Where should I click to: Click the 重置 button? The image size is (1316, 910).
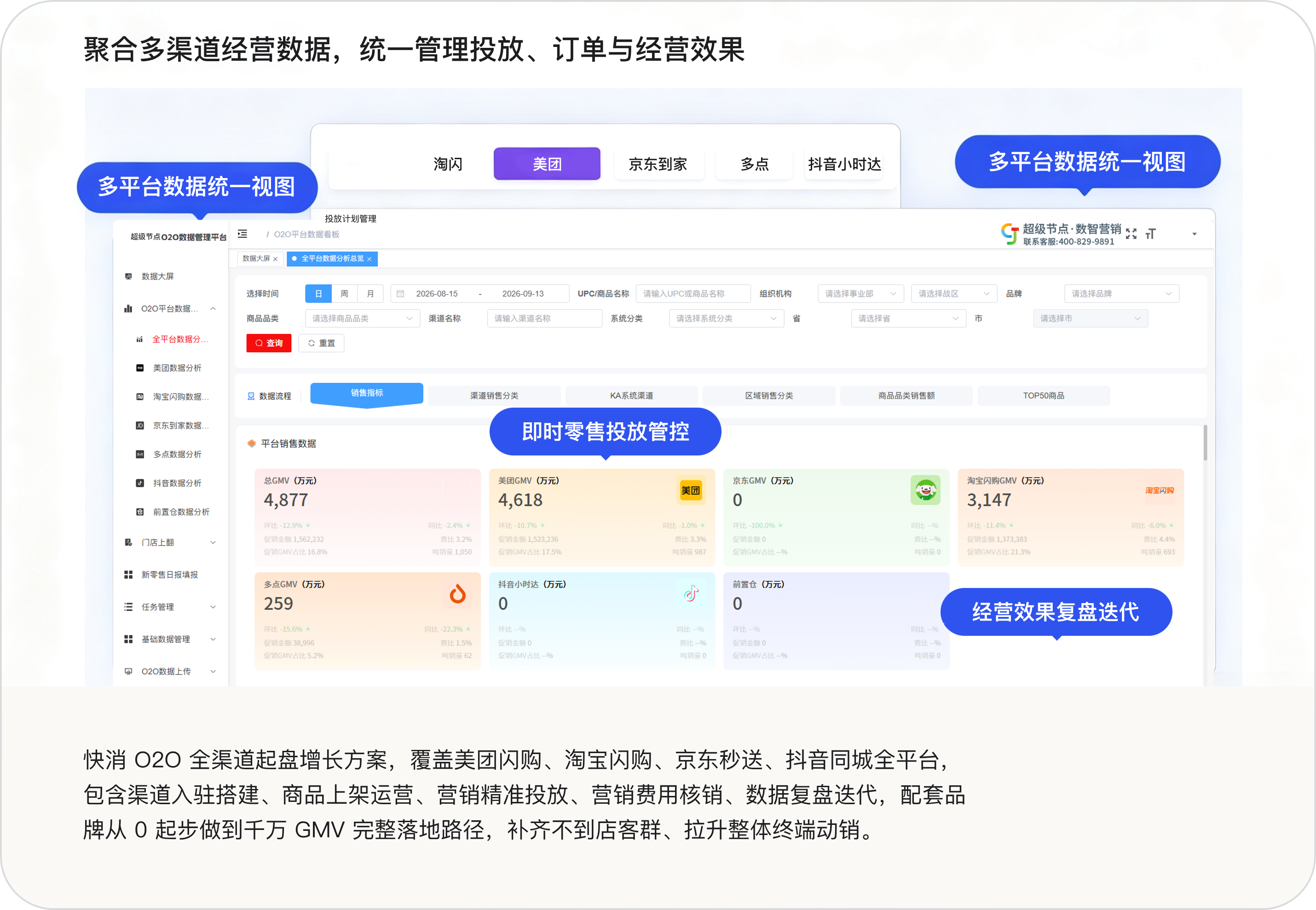pyautogui.click(x=322, y=343)
